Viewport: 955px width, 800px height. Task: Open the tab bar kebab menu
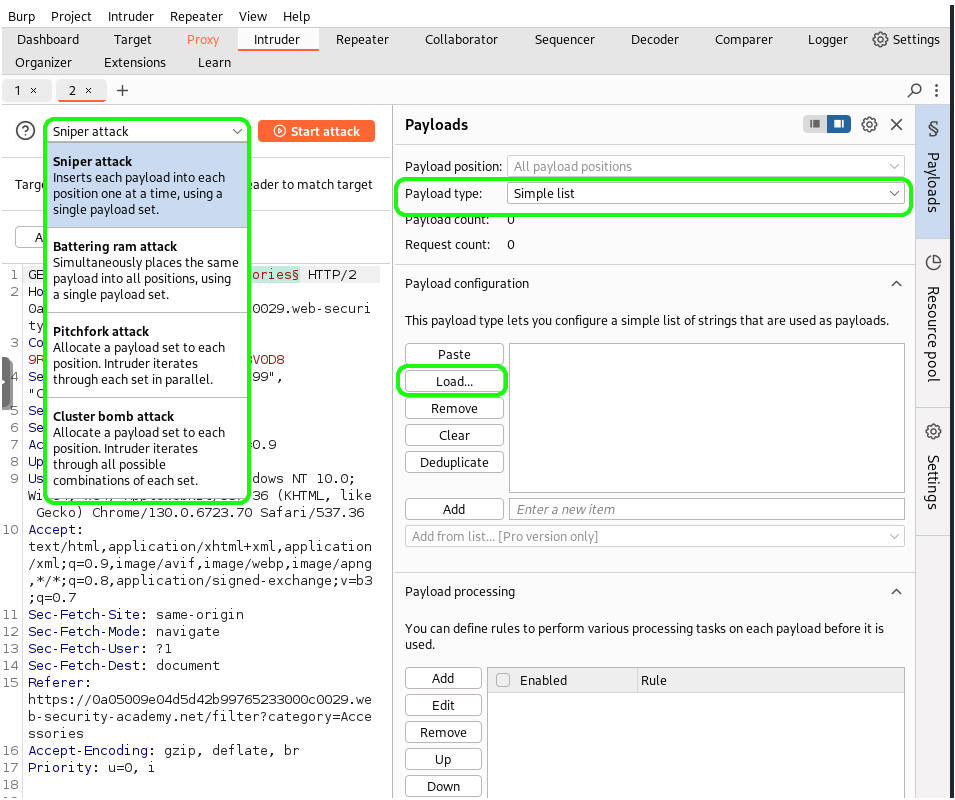pos(936,91)
